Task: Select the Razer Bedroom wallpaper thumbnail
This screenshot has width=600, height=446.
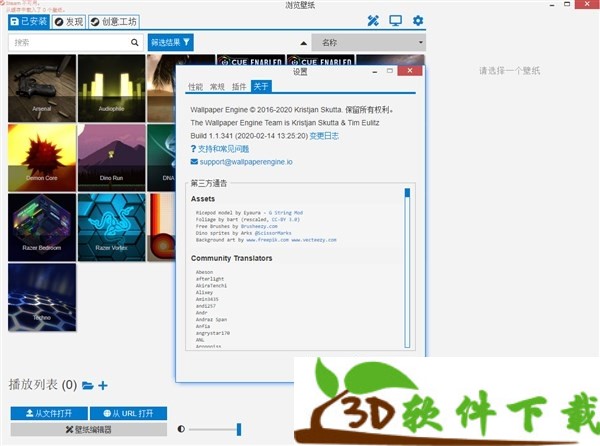Action: pos(42,228)
